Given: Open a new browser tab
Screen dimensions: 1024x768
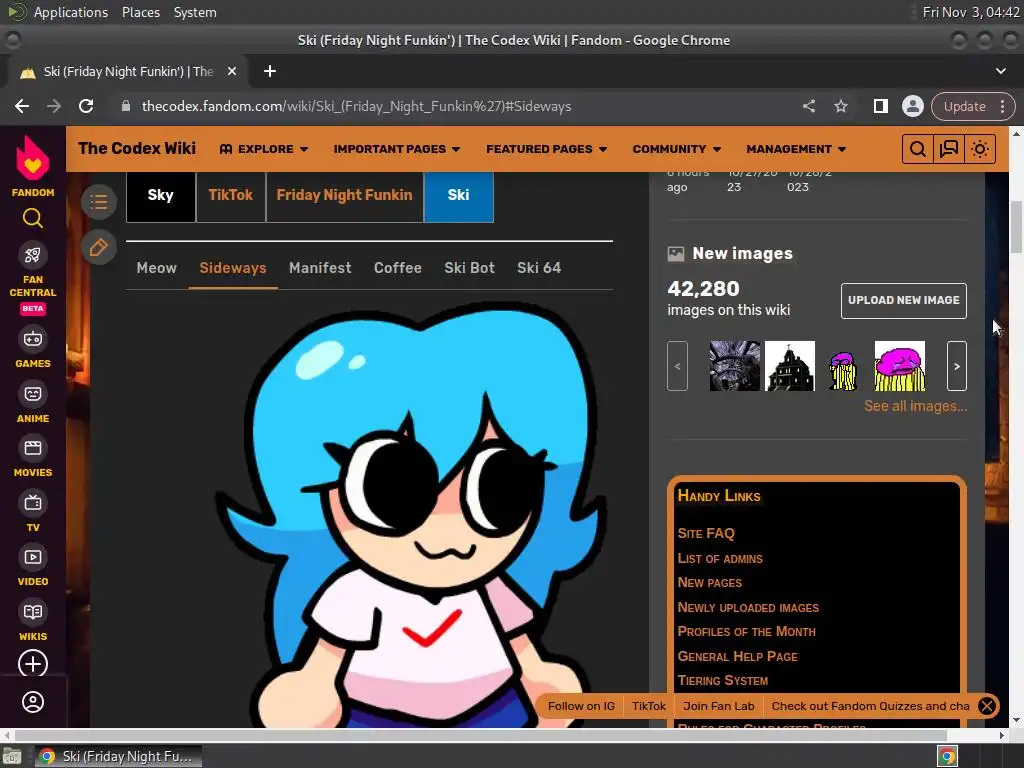Looking at the screenshot, I should tap(270, 71).
